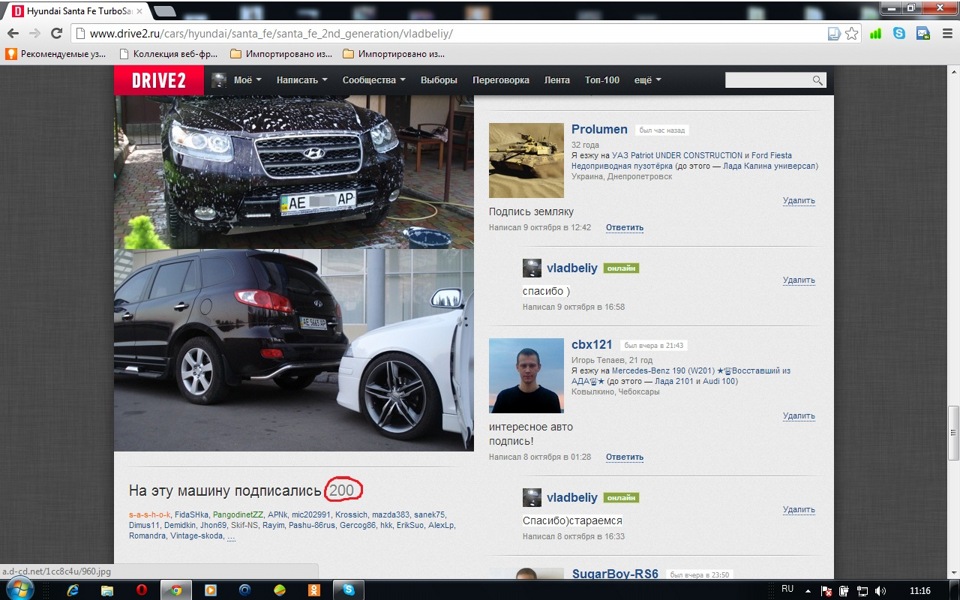Go back using browser back arrow
This screenshot has width=960, height=600.
(x=13, y=34)
